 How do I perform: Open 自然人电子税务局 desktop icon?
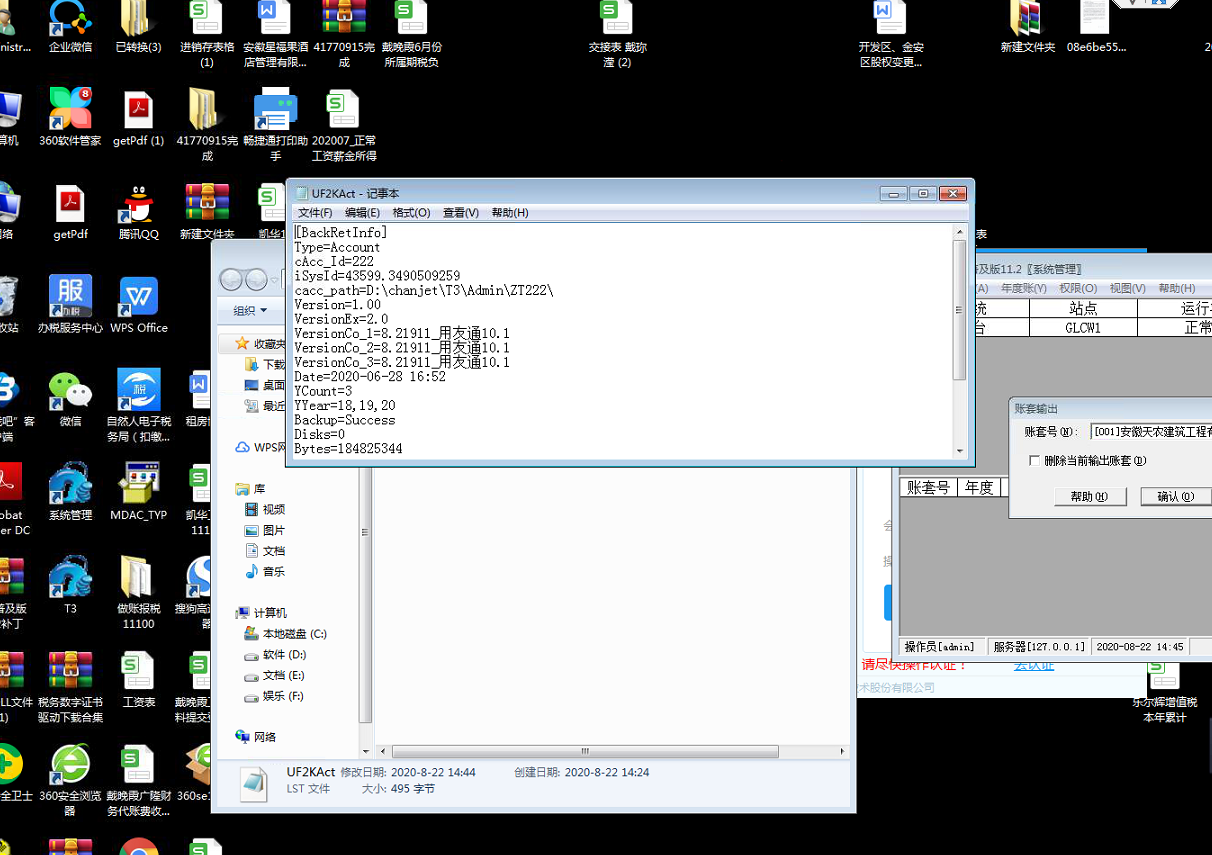138,405
